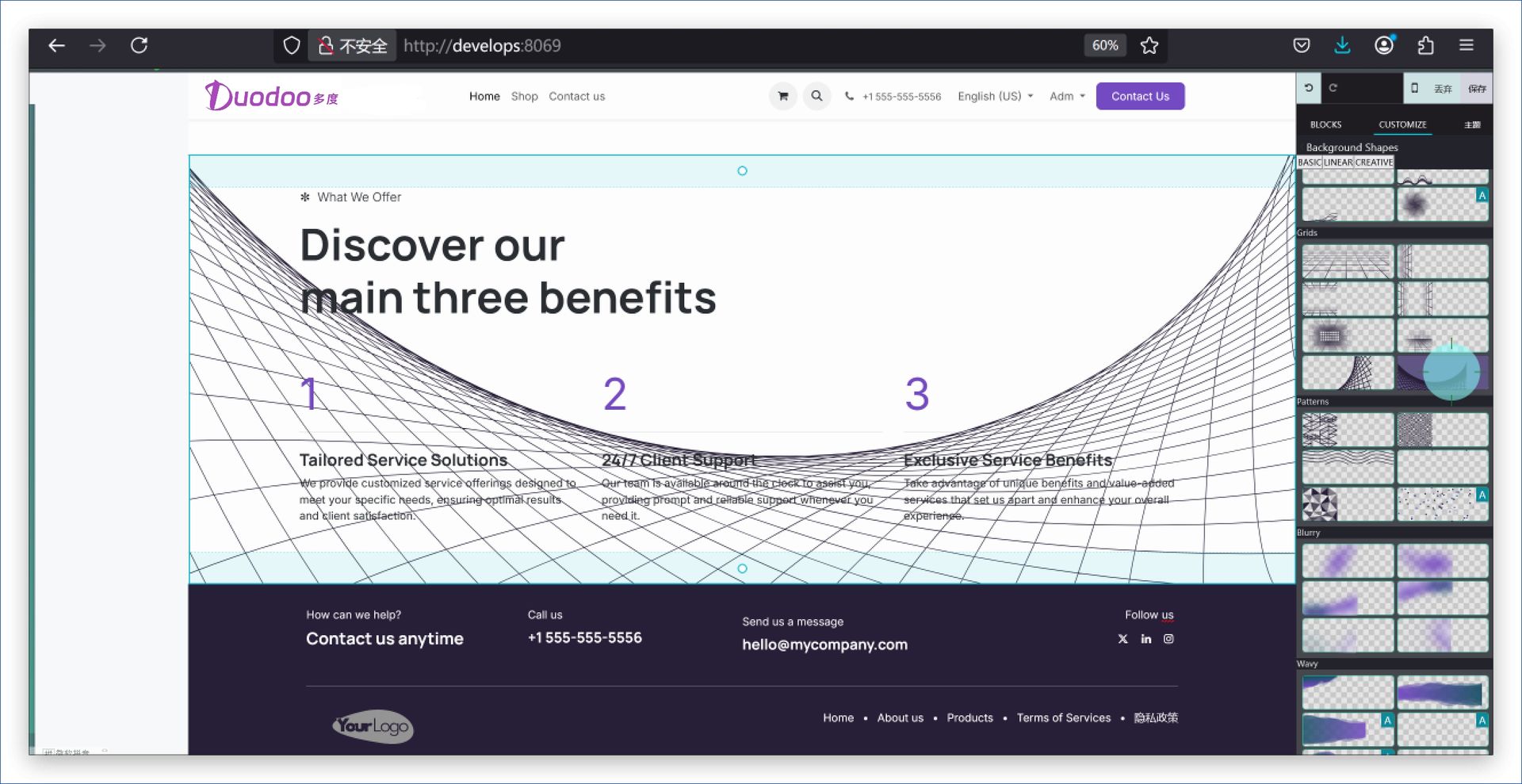Viewport: 1522px width, 784px height.
Task: Open the website search magnifier icon
Action: click(x=816, y=96)
